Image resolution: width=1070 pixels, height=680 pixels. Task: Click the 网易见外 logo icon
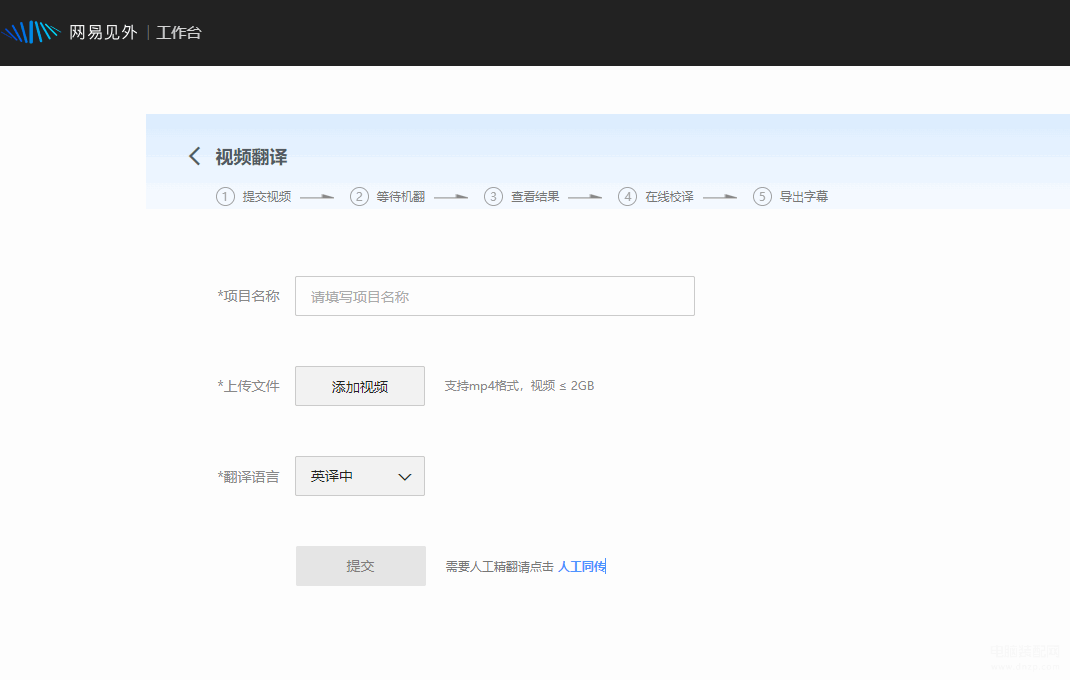pos(31,32)
